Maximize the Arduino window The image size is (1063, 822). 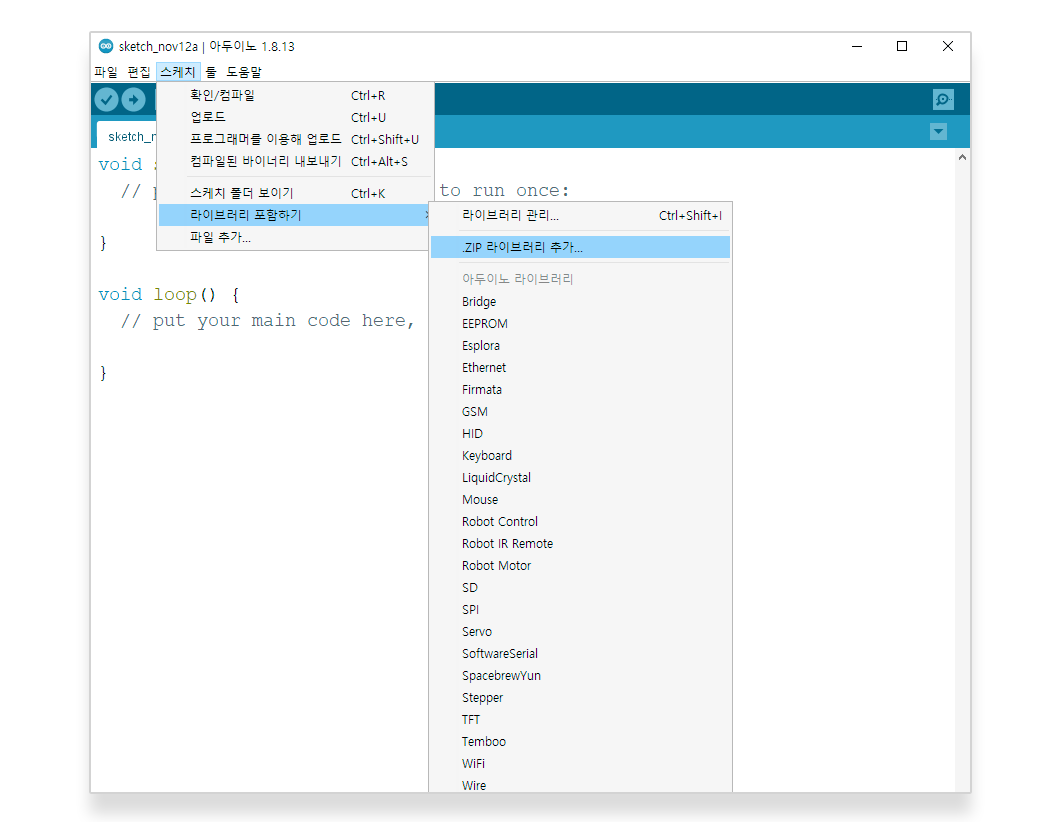(x=902, y=46)
